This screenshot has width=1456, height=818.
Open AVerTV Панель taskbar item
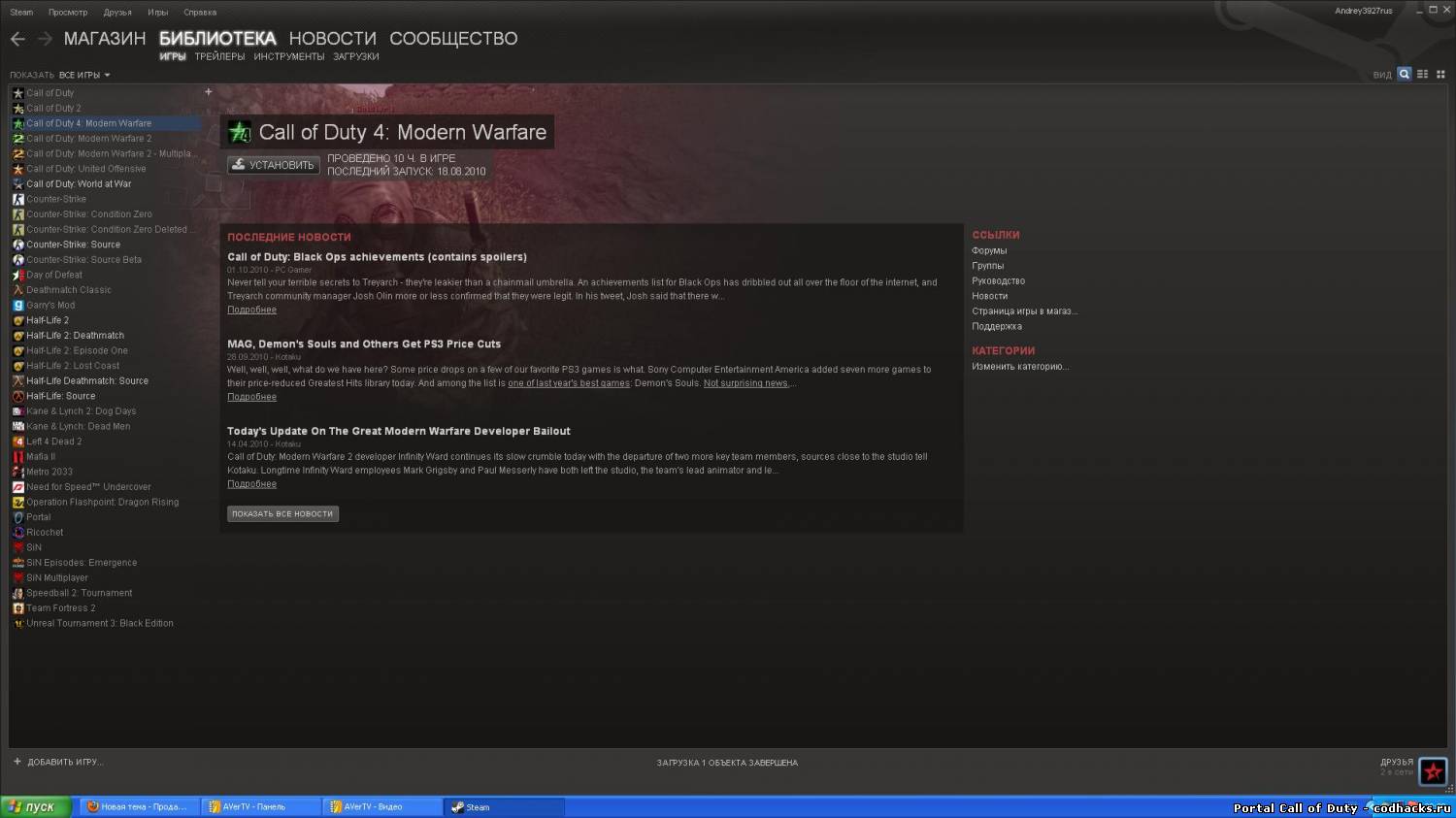[x=260, y=806]
